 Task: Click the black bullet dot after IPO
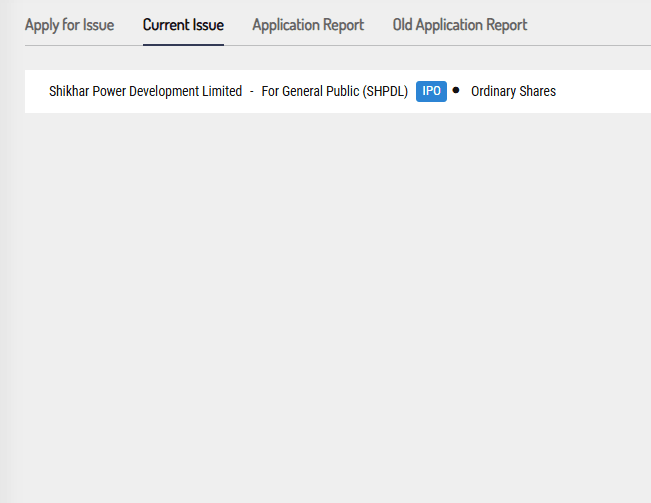pyautogui.click(x=456, y=90)
